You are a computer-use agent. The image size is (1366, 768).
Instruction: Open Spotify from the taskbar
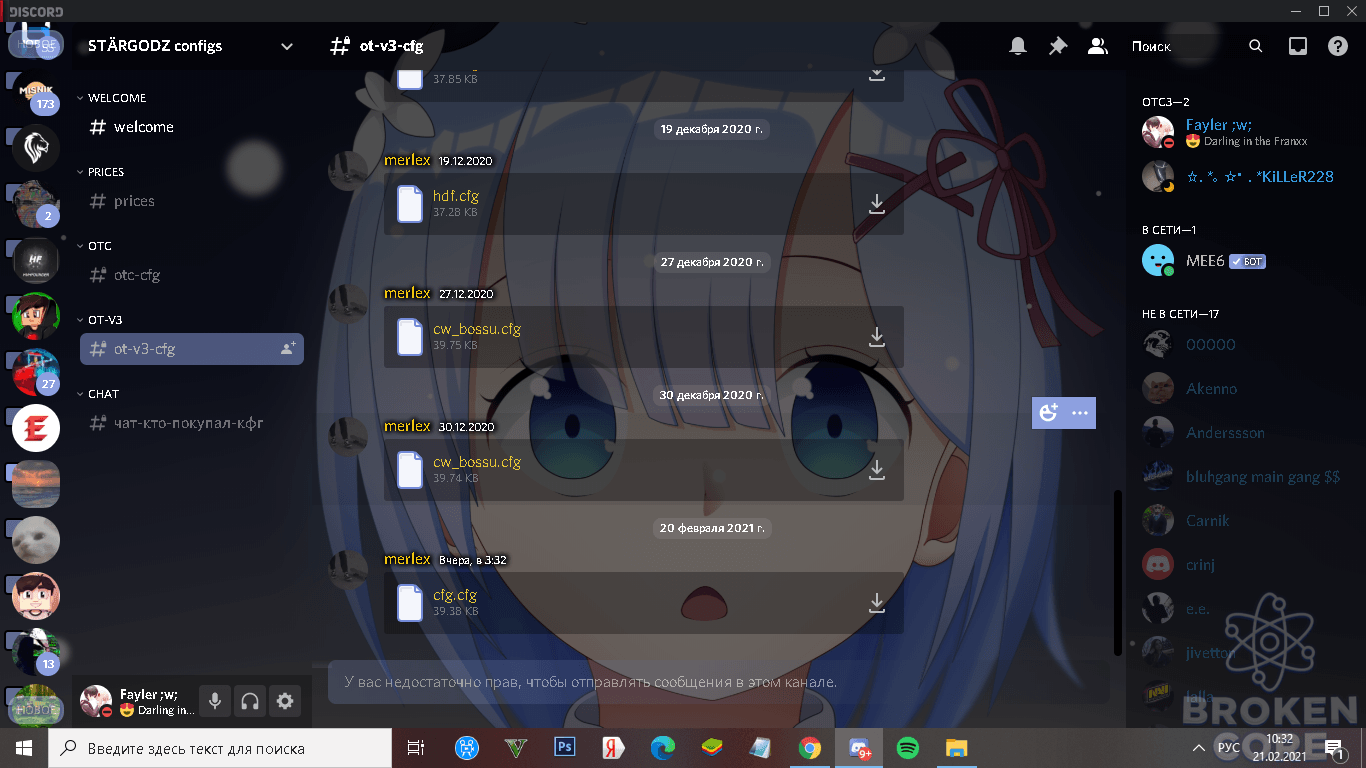(908, 748)
